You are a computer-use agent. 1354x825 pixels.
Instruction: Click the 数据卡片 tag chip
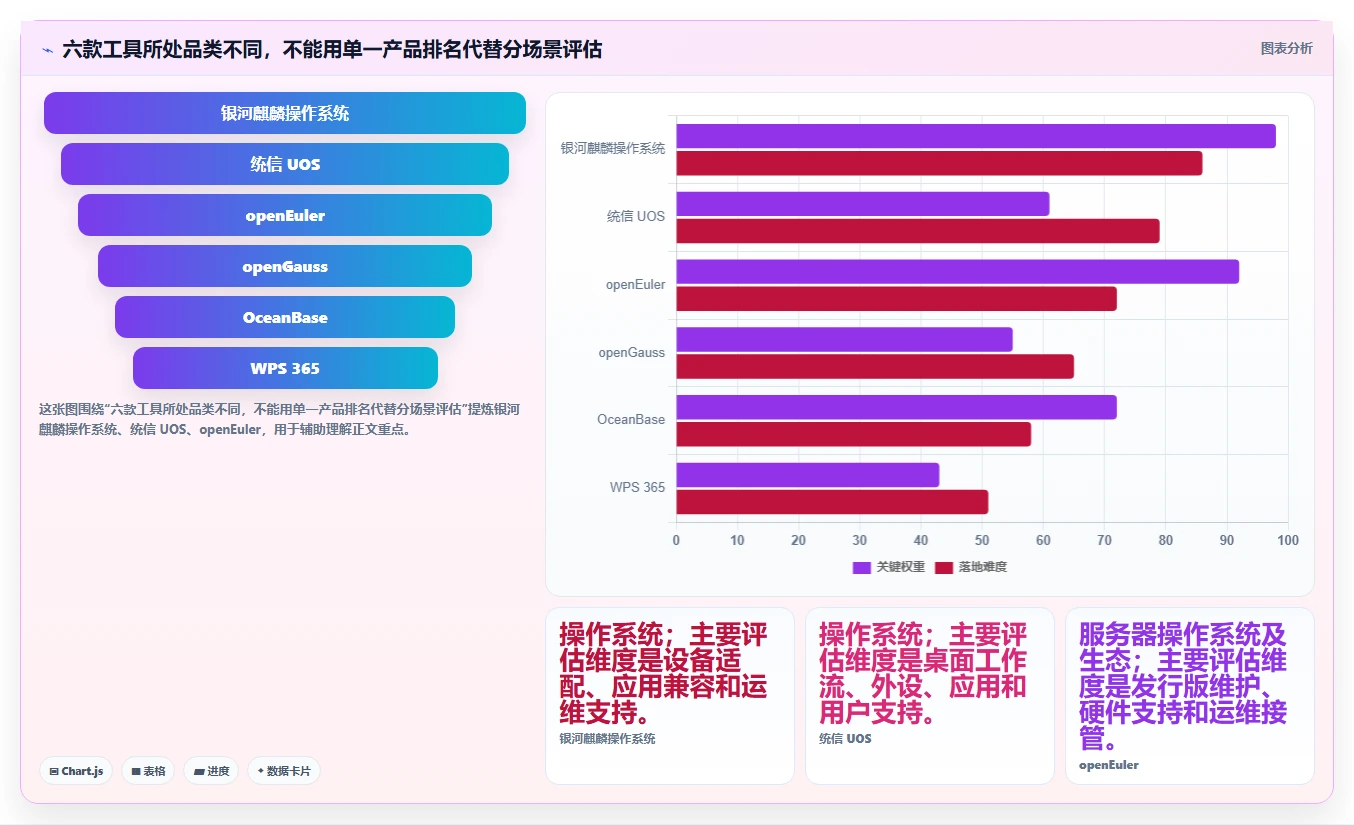point(284,771)
